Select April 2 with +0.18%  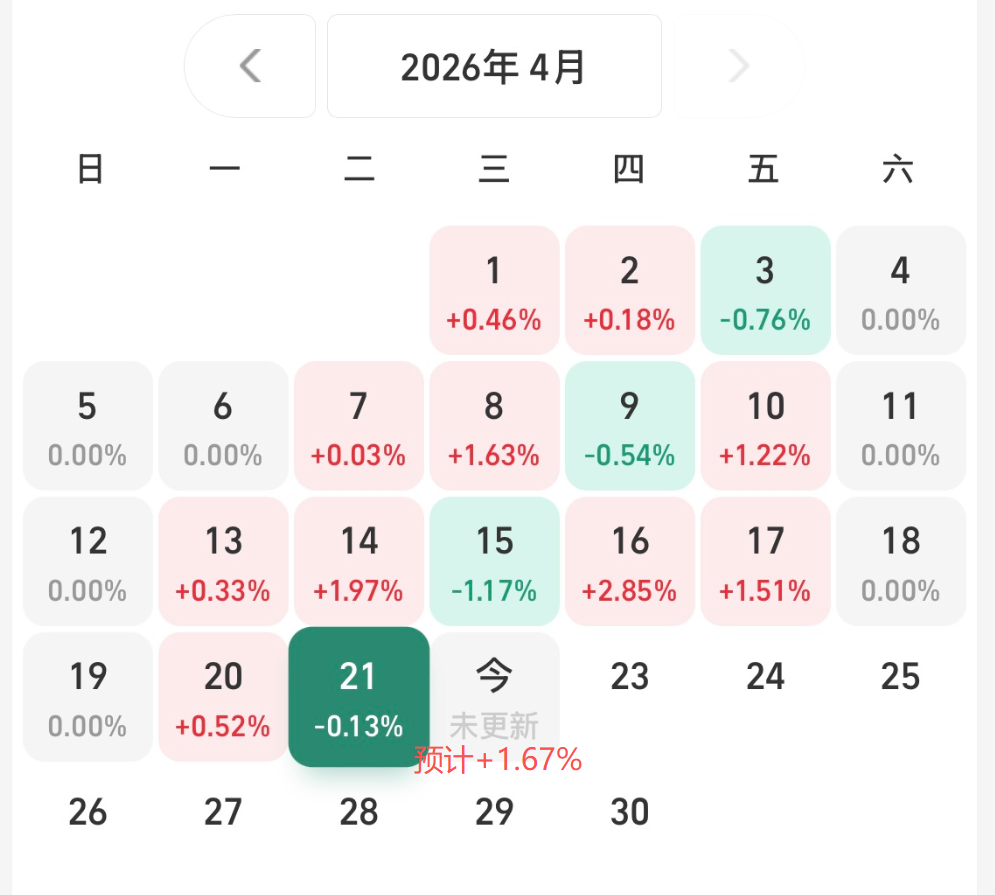tap(630, 290)
